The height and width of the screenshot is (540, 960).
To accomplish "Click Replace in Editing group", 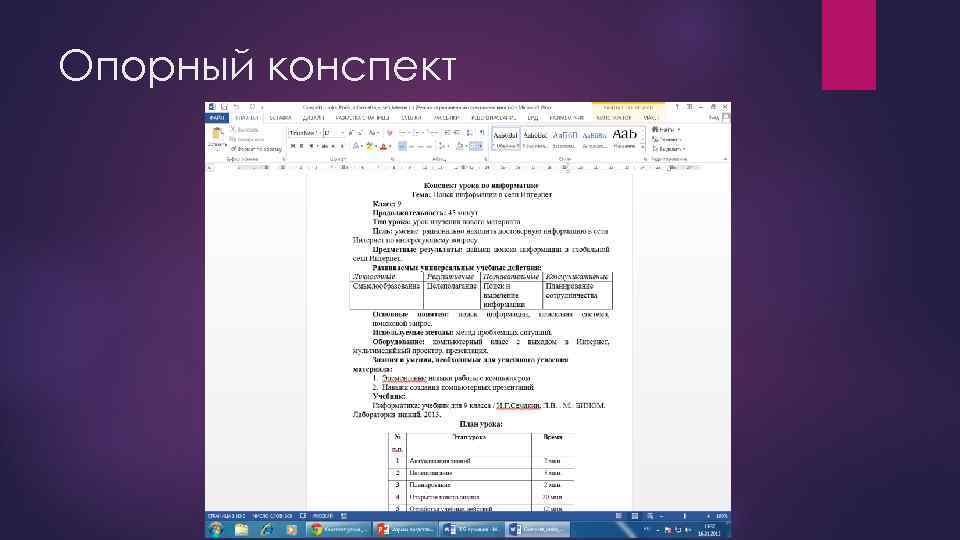I will coord(666,140).
